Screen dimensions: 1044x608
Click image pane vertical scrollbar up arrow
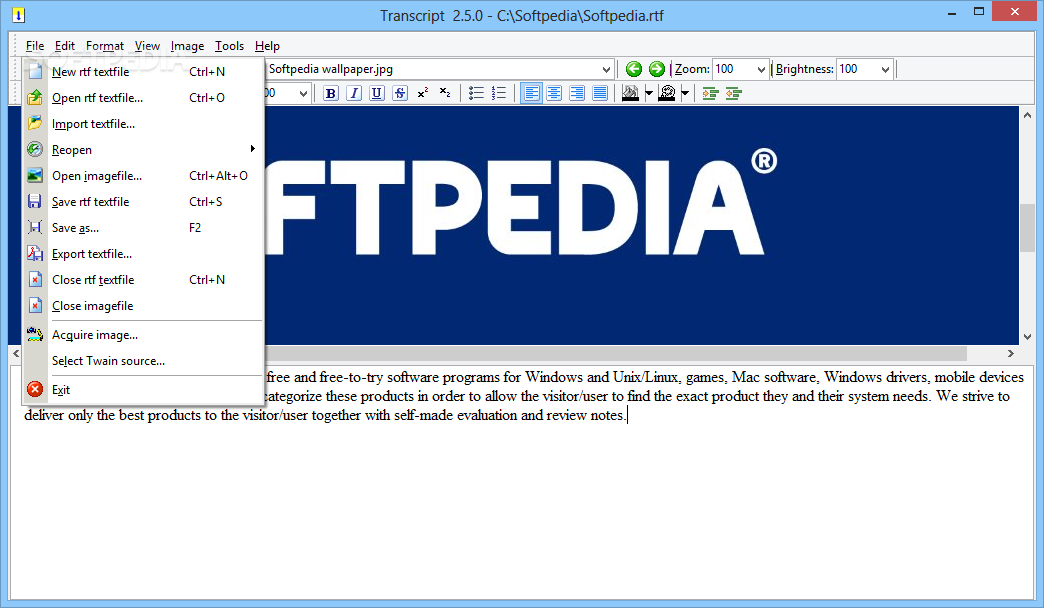coord(1027,115)
